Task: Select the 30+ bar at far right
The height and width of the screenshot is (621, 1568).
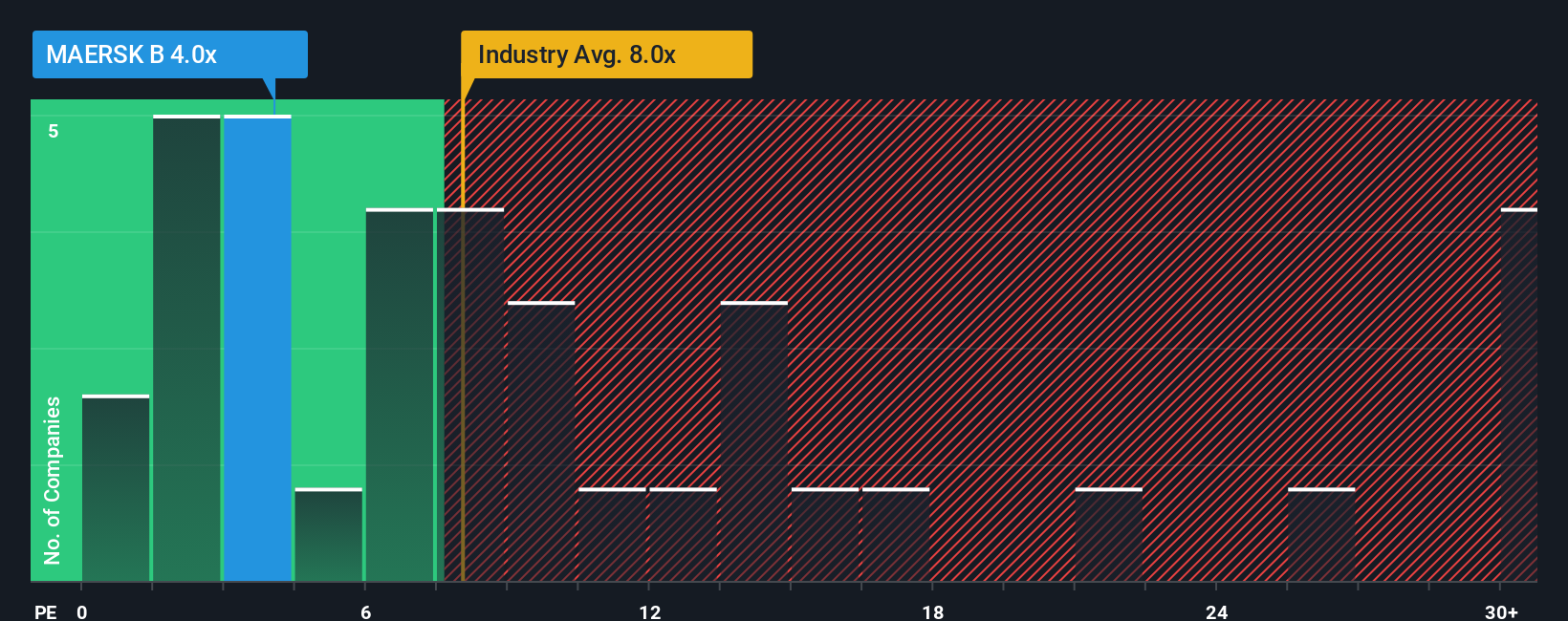Action: [1519, 395]
